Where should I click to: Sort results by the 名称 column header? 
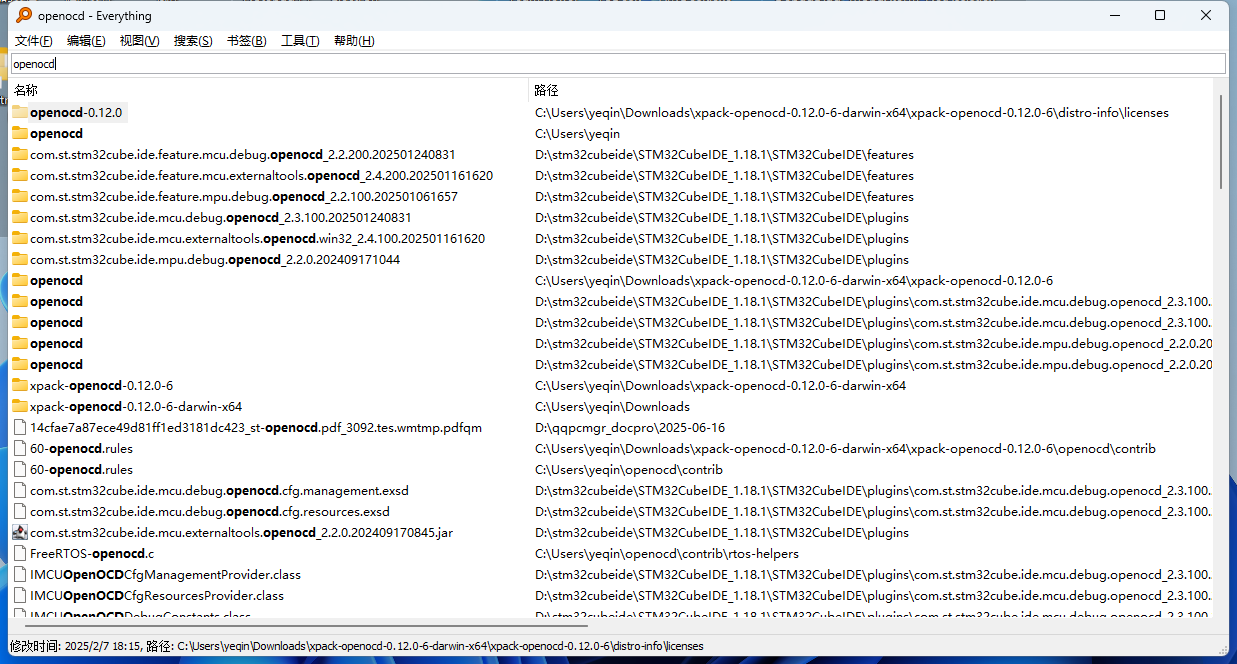tap(268, 90)
